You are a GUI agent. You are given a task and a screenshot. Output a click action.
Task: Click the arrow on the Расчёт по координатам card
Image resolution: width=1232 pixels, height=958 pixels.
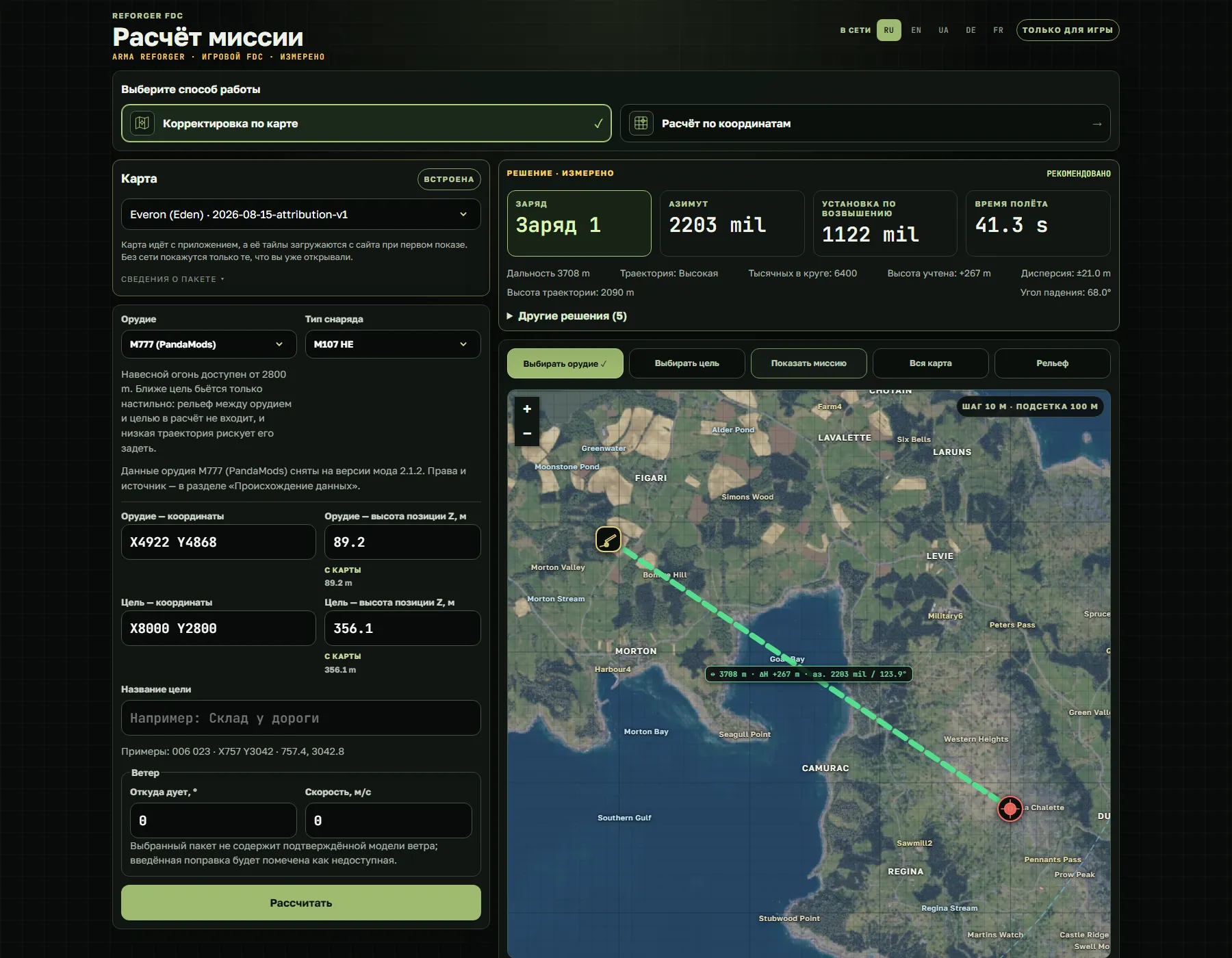[x=1097, y=124]
